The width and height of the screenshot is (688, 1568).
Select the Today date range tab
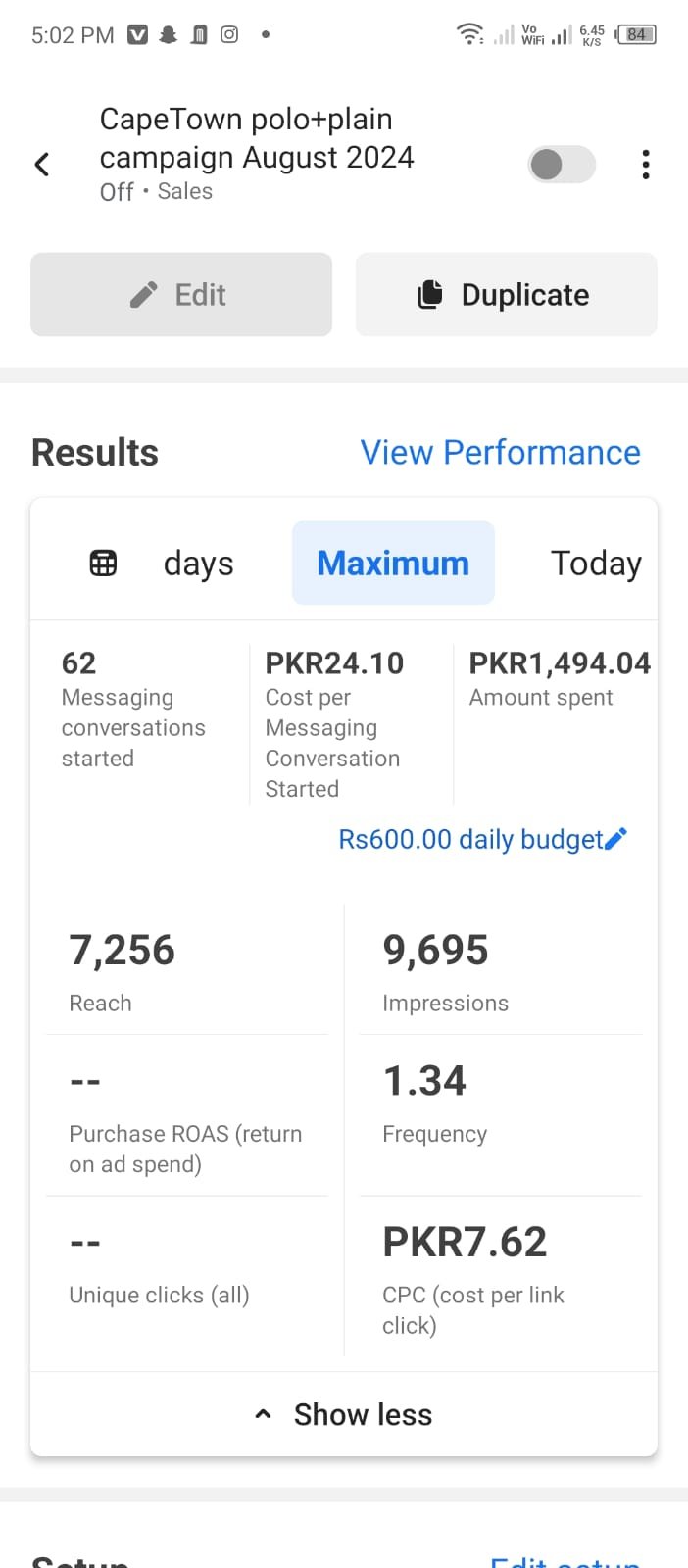click(x=596, y=563)
